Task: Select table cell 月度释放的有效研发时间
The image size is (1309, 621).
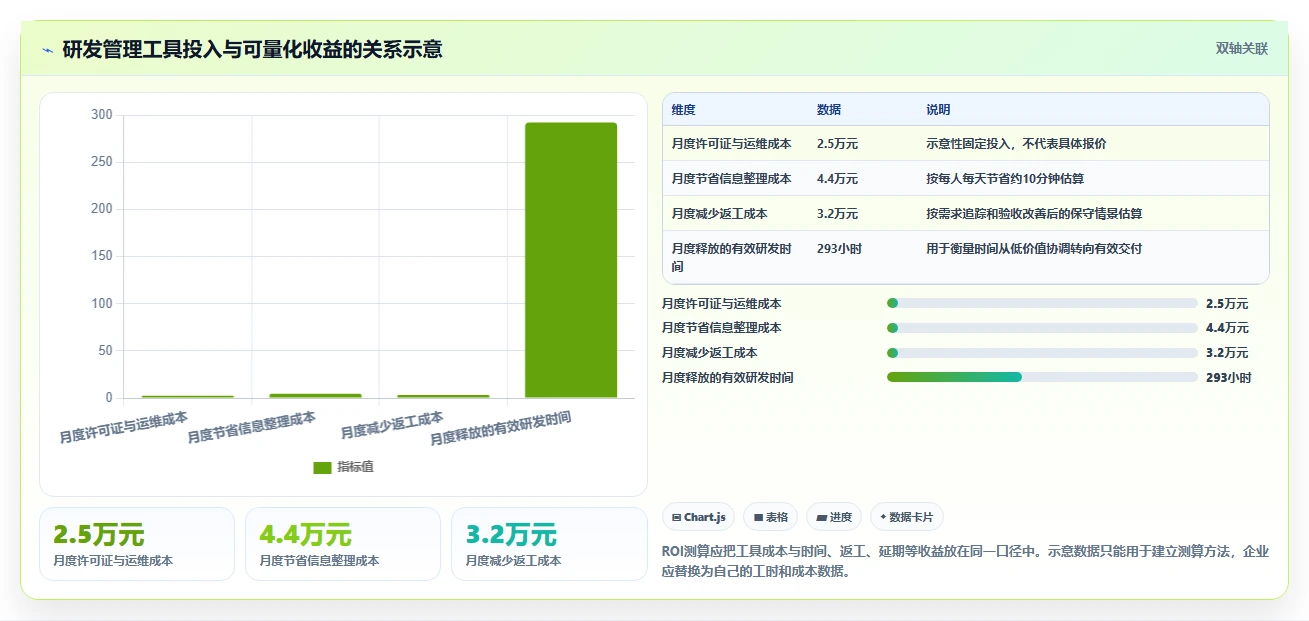Action: point(733,257)
